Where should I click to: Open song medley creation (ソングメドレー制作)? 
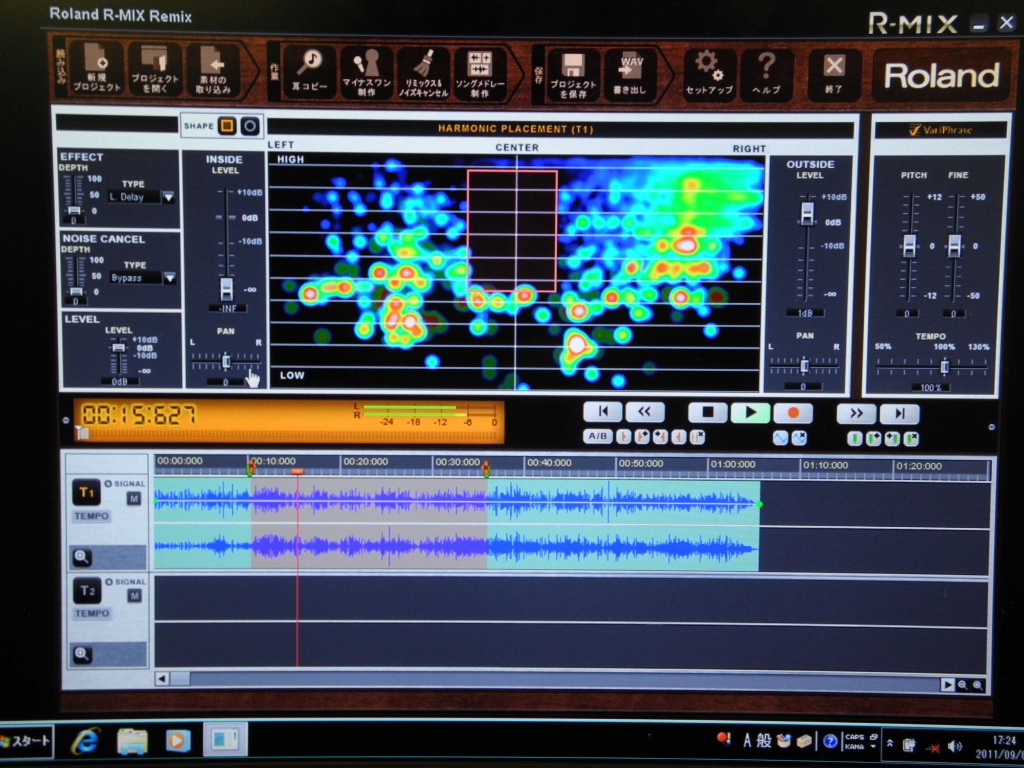pos(480,74)
